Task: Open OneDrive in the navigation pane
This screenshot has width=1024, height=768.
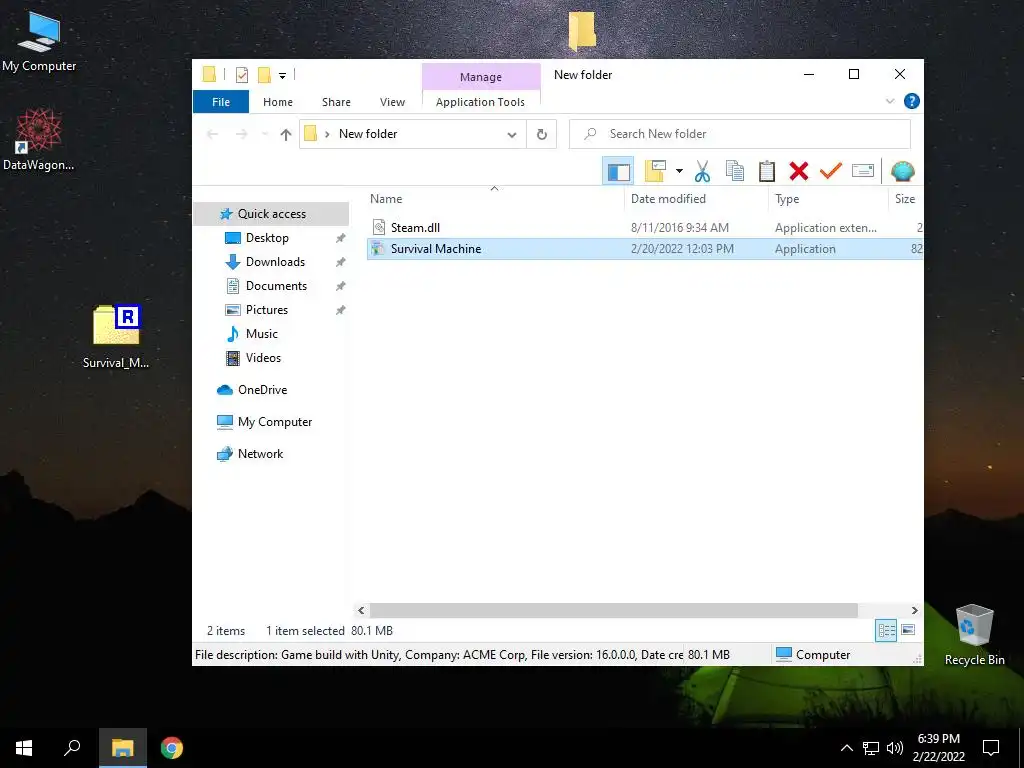Action: point(262,390)
